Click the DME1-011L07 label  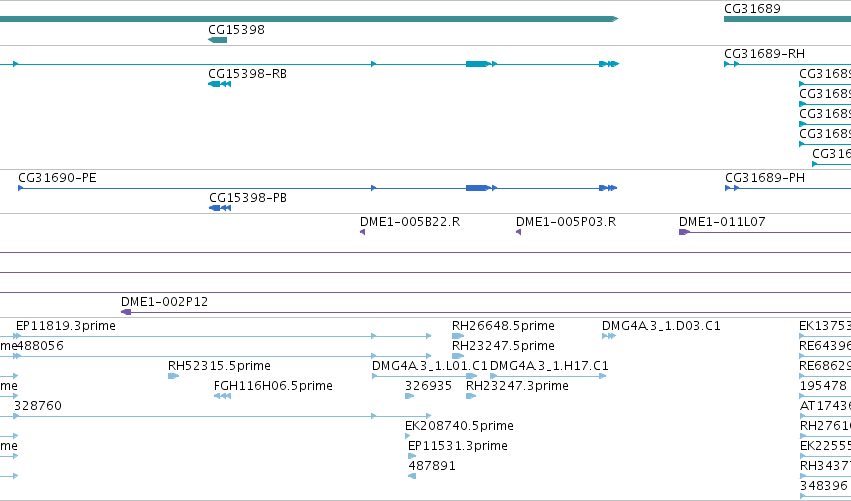[x=722, y=221]
